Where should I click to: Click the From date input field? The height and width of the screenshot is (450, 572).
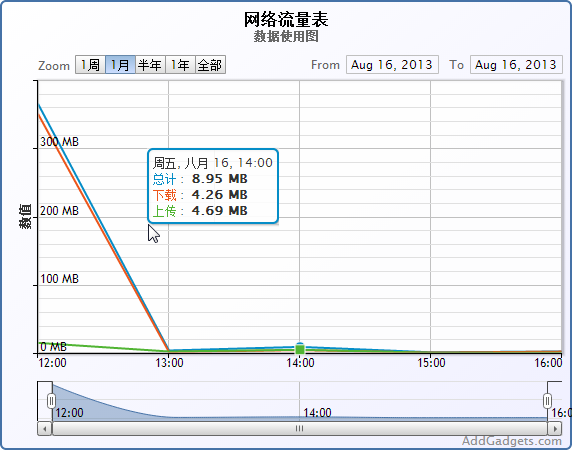392,65
